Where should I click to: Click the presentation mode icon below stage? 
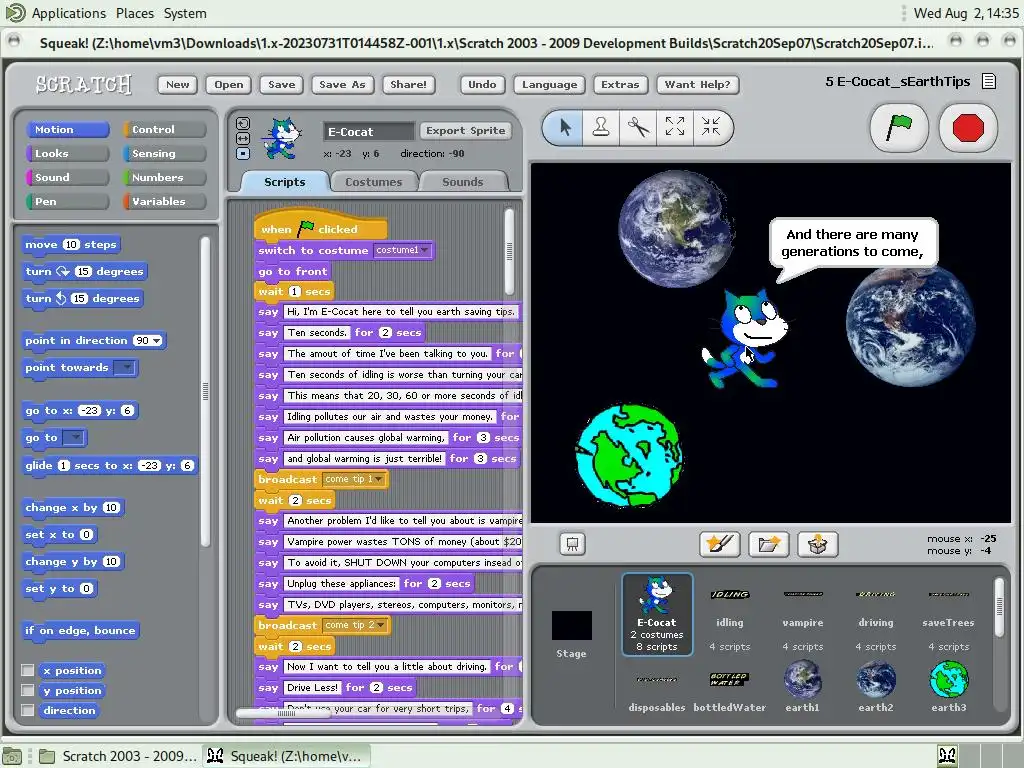[x=572, y=544]
